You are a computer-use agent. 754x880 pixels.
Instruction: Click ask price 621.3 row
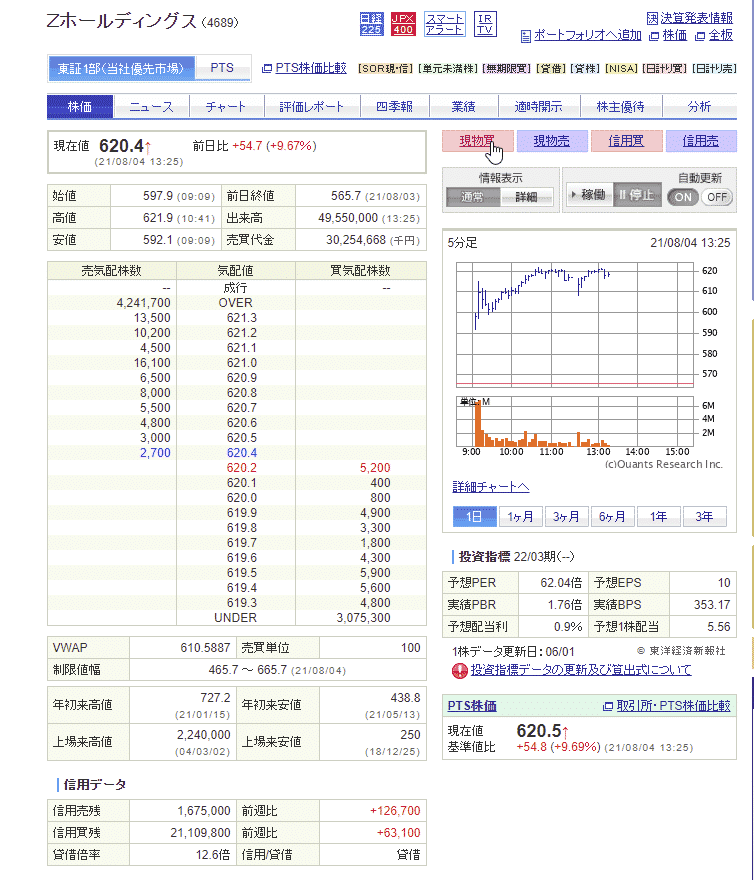pyautogui.click(x=241, y=318)
